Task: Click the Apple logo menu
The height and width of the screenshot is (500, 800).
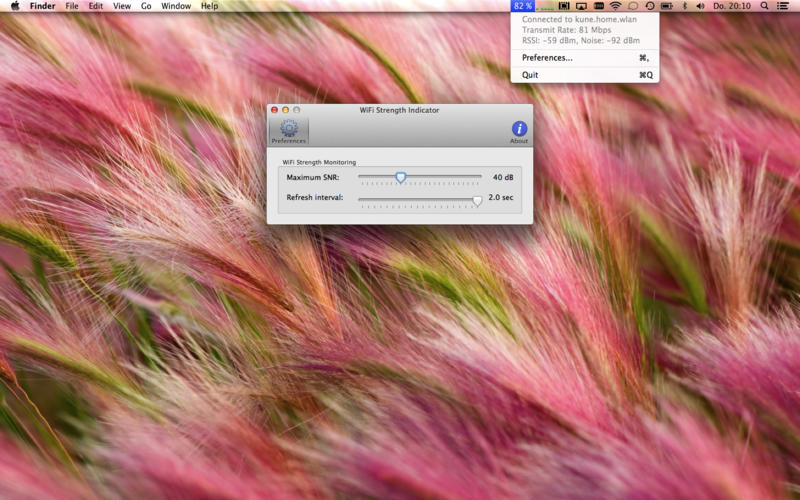Action: click(15, 6)
